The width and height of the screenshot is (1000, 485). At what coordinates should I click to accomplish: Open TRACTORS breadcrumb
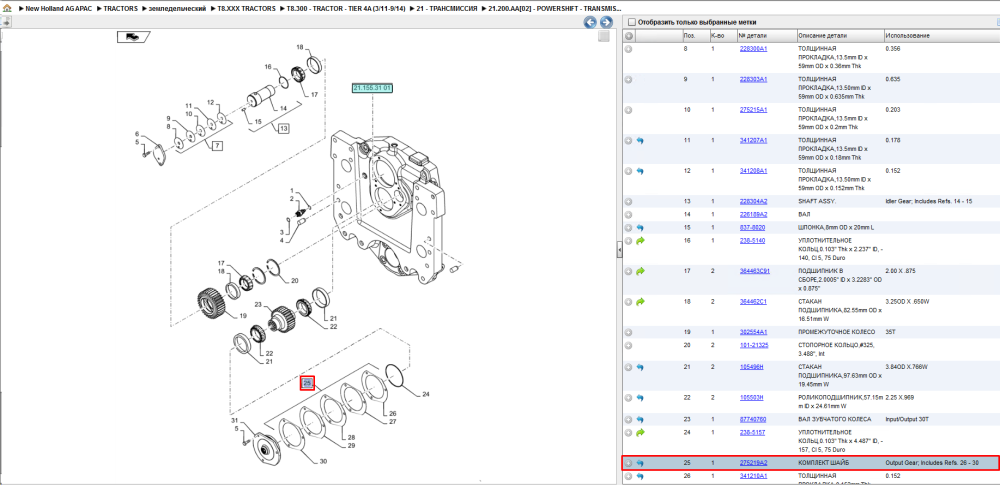pyautogui.click(x=120, y=10)
